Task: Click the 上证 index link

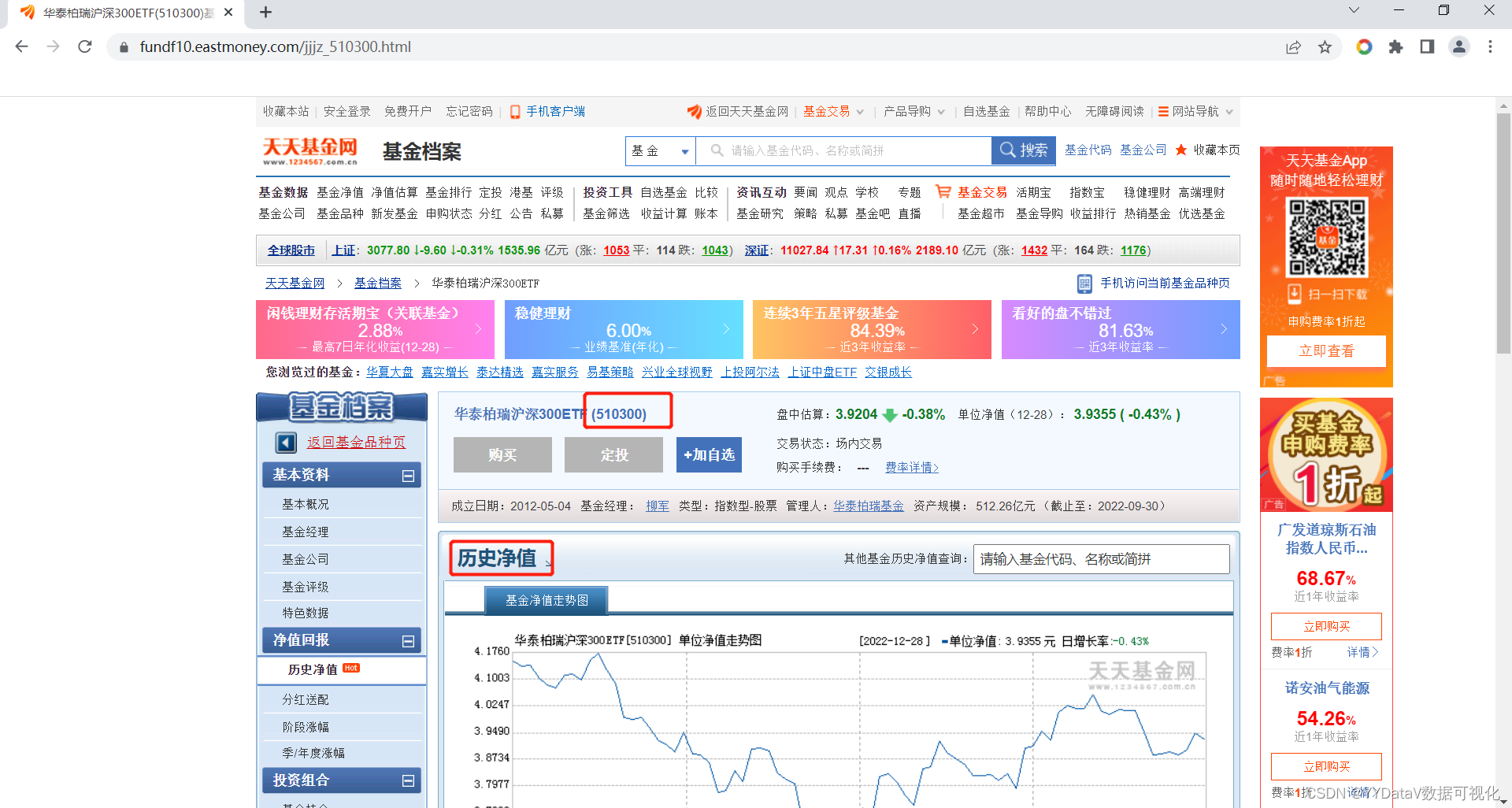Action: pyautogui.click(x=343, y=250)
